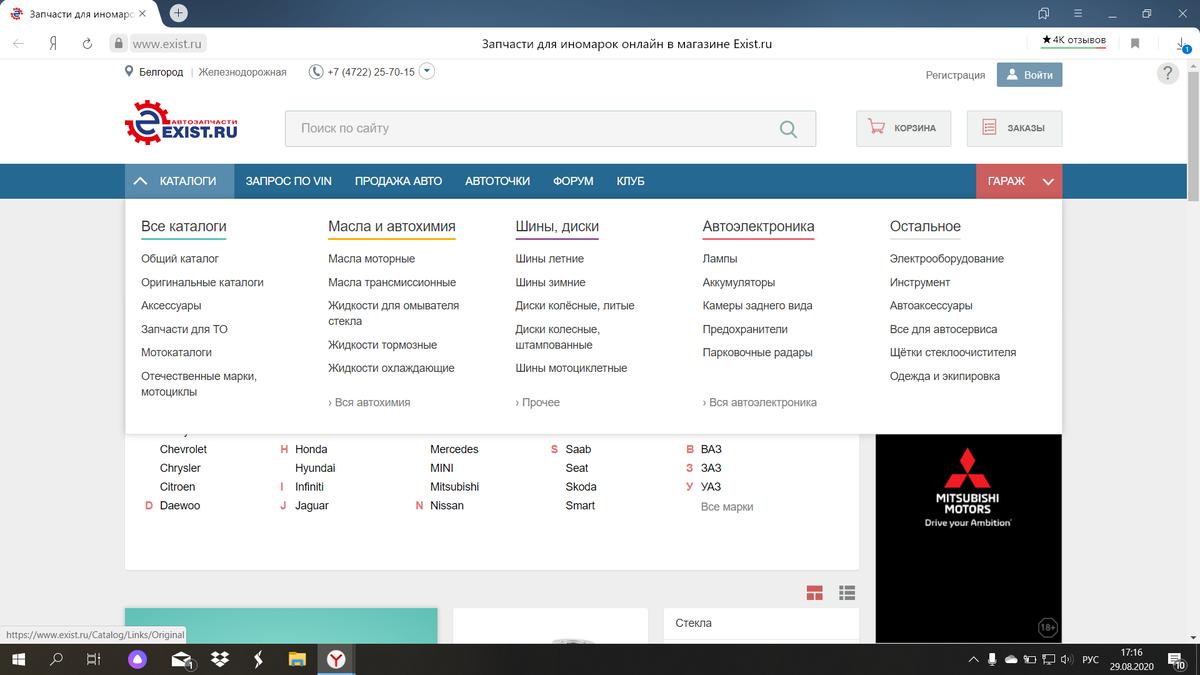Select the Mitsubishi brand link
Viewport: 1200px width, 675px height.
pos(454,487)
